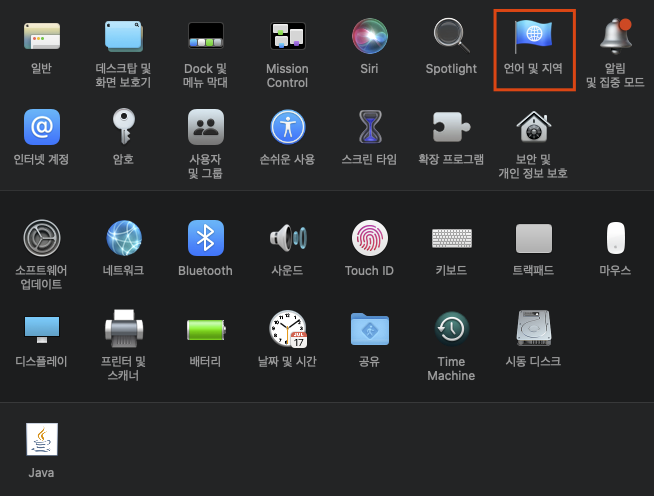Open the 네트워크 globe icon
Image resolution: width=654 pixels, height=496 pixels.
coord(124,238)
